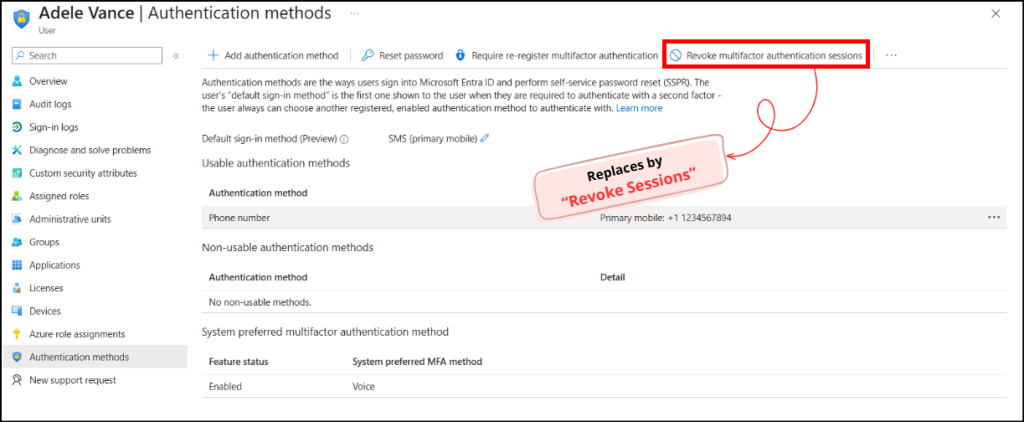Click the Reset password button
The height and width of the screenshot is (422, 1024).
pyautogui.click(x=402, y=56)
